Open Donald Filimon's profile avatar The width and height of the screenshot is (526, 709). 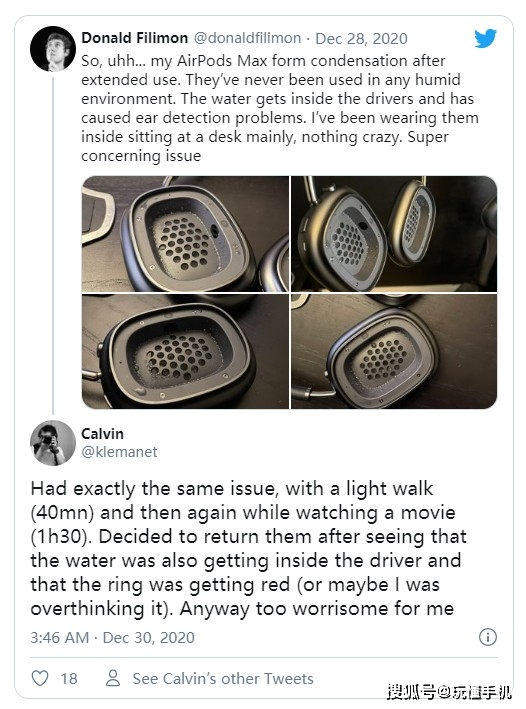[x=52, y=49]
